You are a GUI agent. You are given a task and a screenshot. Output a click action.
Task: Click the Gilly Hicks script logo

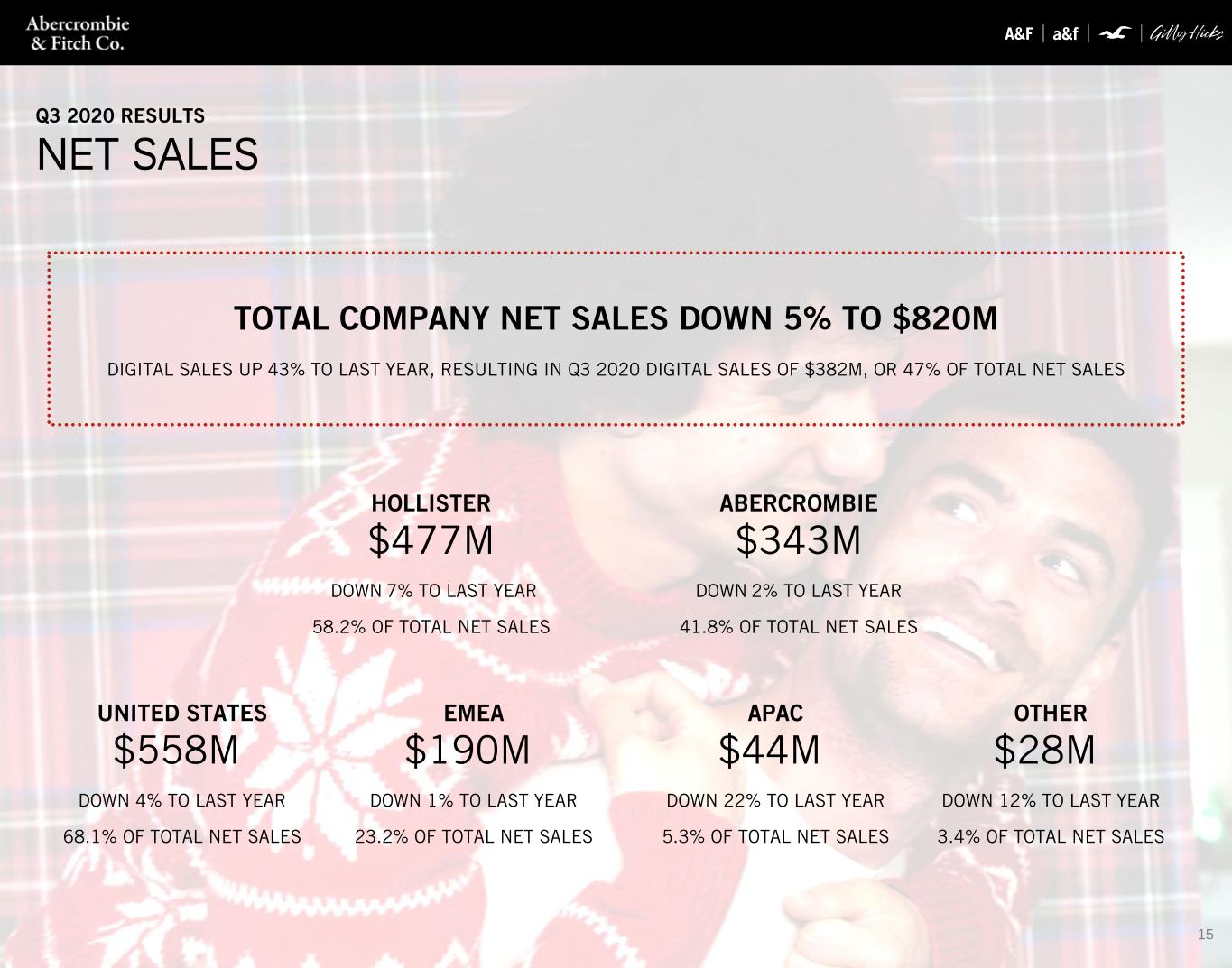pyautogui.click(x=1186, y=34)
